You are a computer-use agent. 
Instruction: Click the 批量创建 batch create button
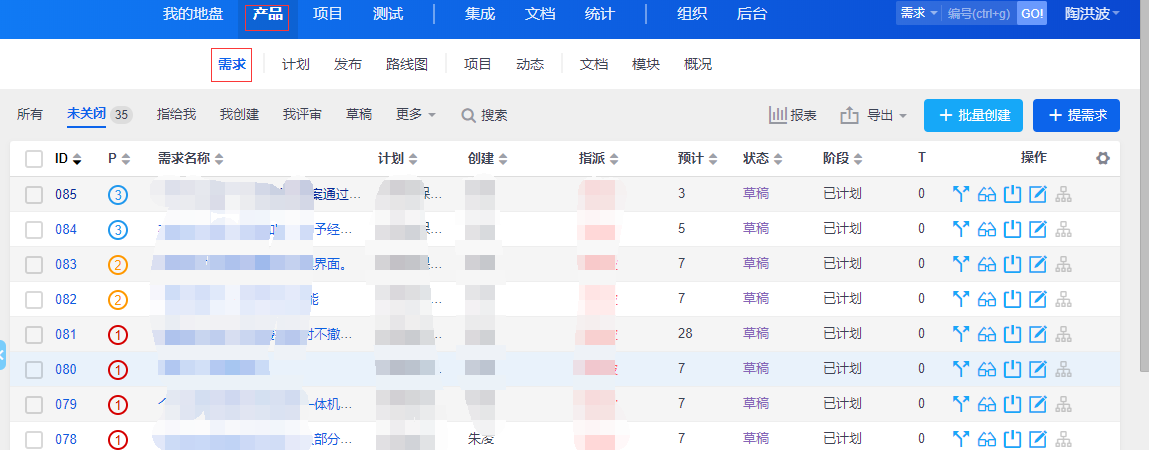click(973, 115)
